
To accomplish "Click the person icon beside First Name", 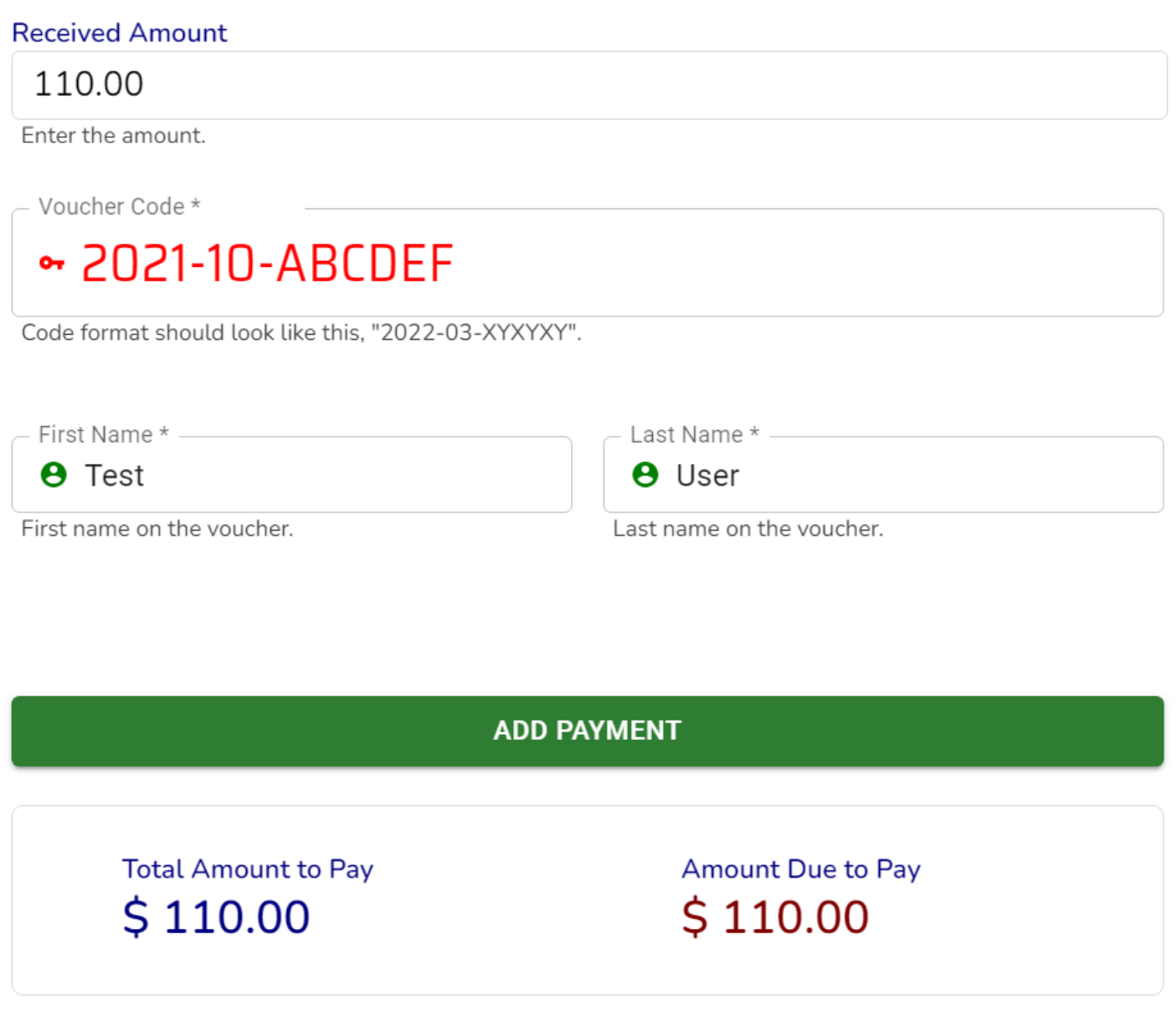I will click(54, 475).
